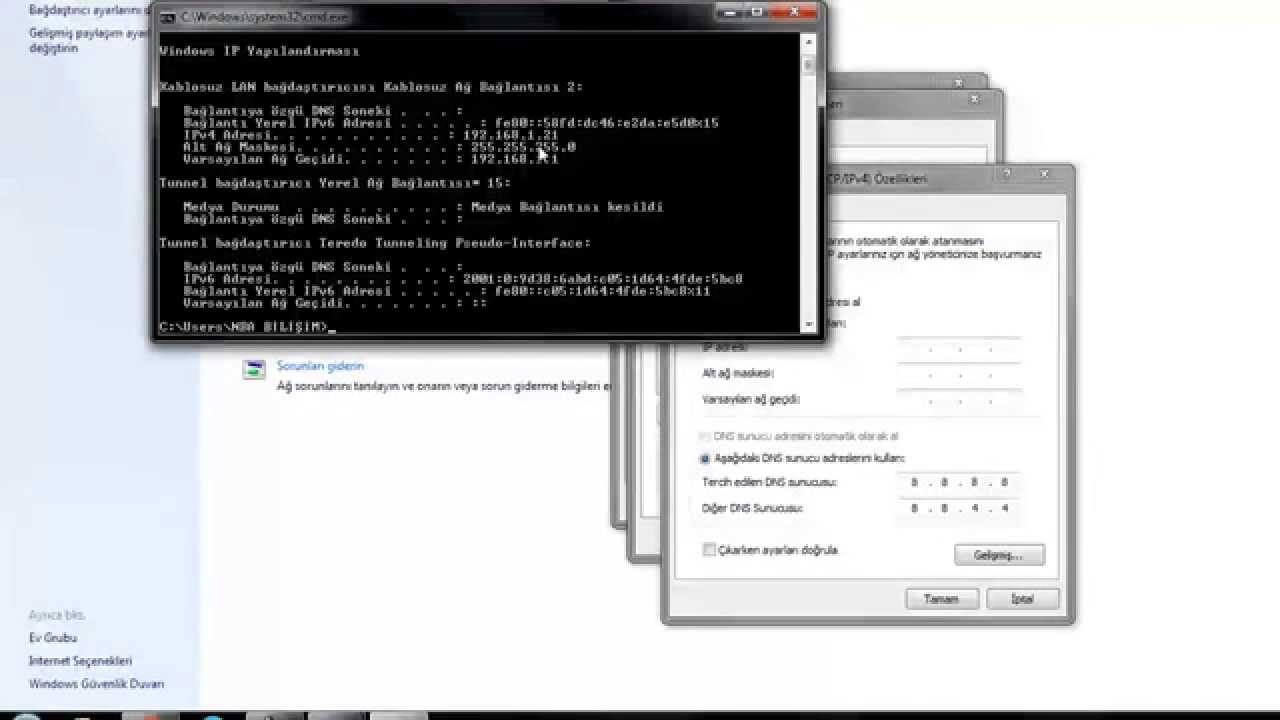Minimize the cmd.exe window
Viewport: 1280px width, 720px height.
point(731,12)
